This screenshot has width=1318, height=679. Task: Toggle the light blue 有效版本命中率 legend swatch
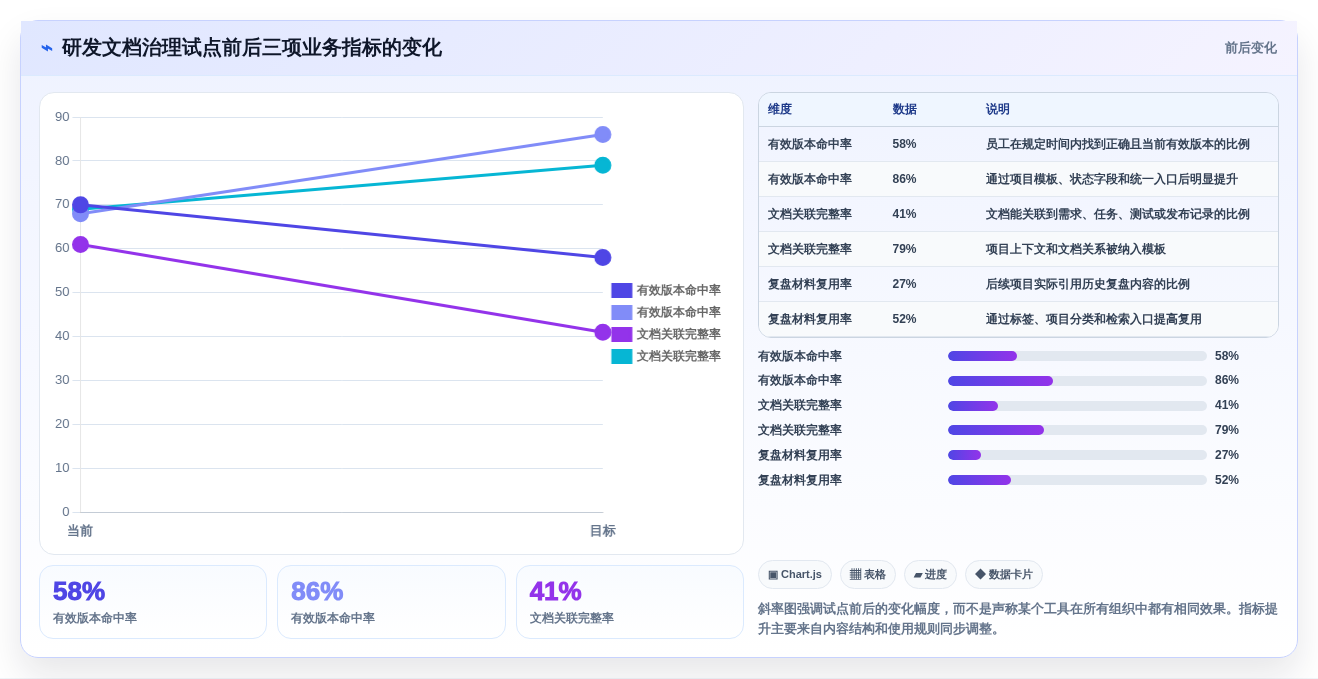[x=622, y=312]
